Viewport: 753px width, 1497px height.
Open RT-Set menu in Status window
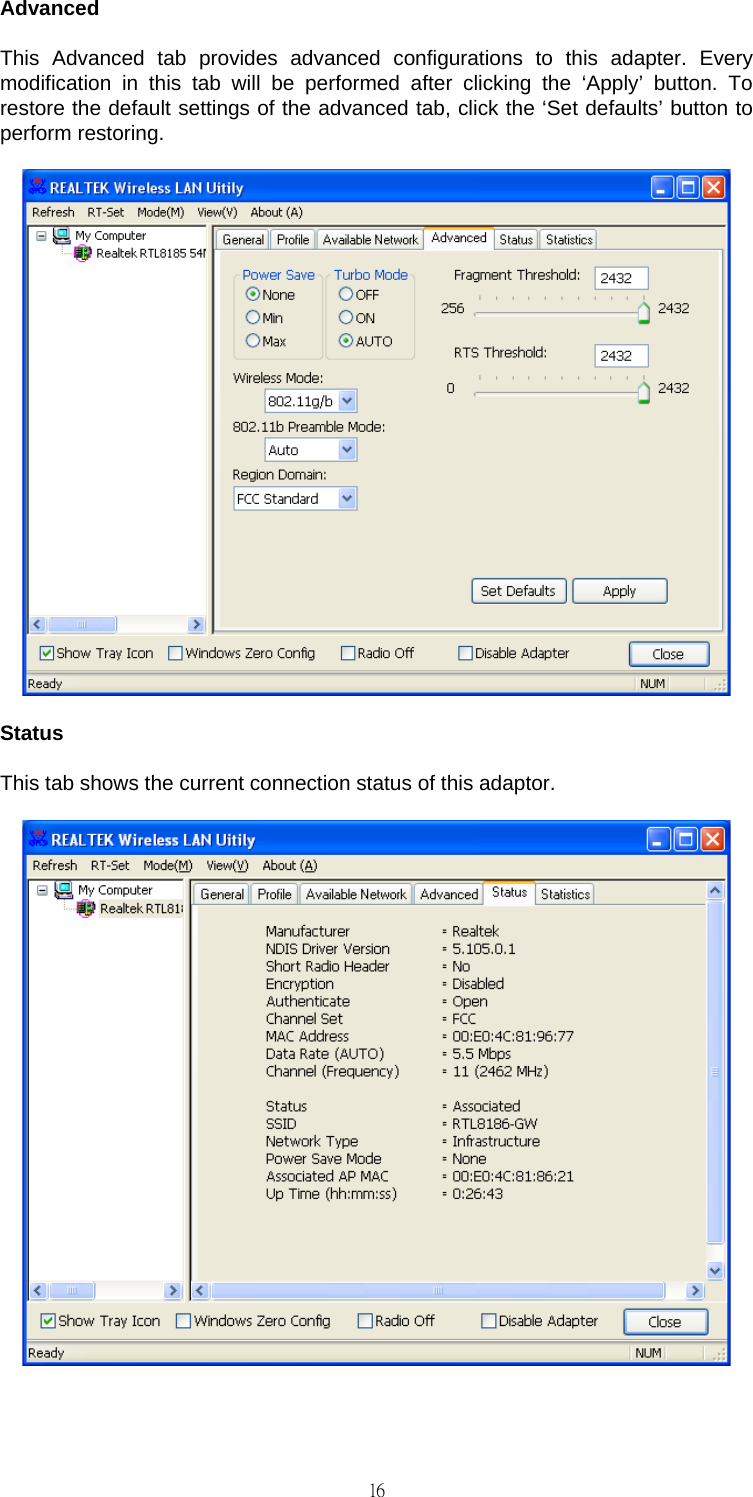(110, 865)
